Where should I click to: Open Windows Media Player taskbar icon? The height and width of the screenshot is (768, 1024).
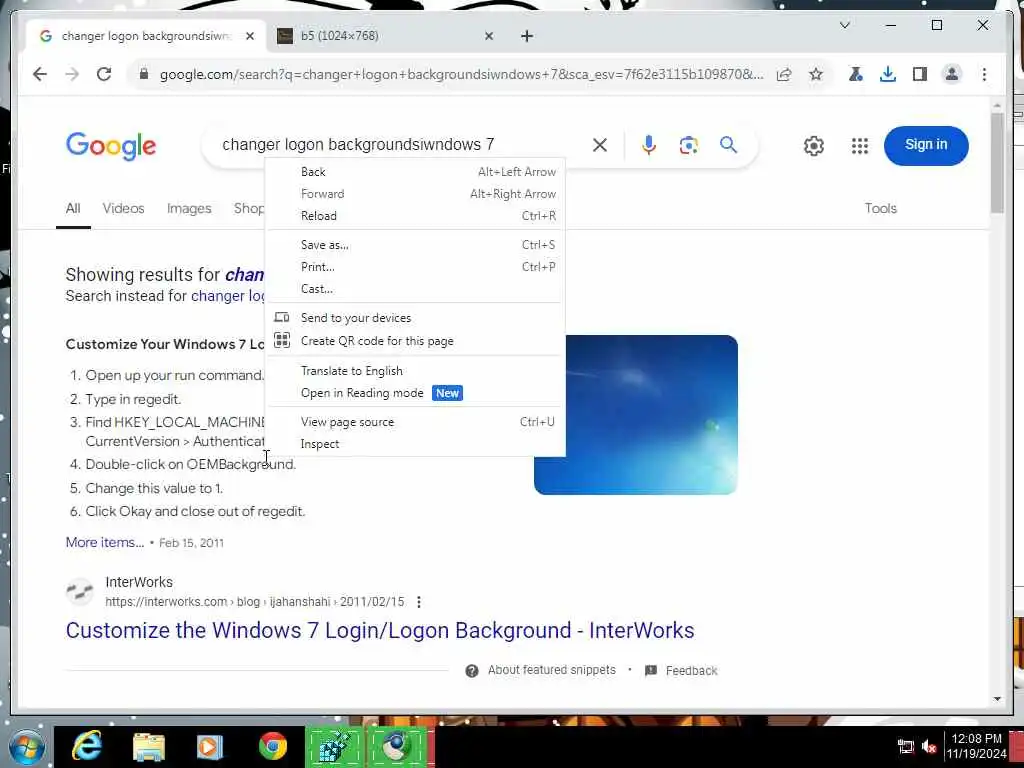210,747
